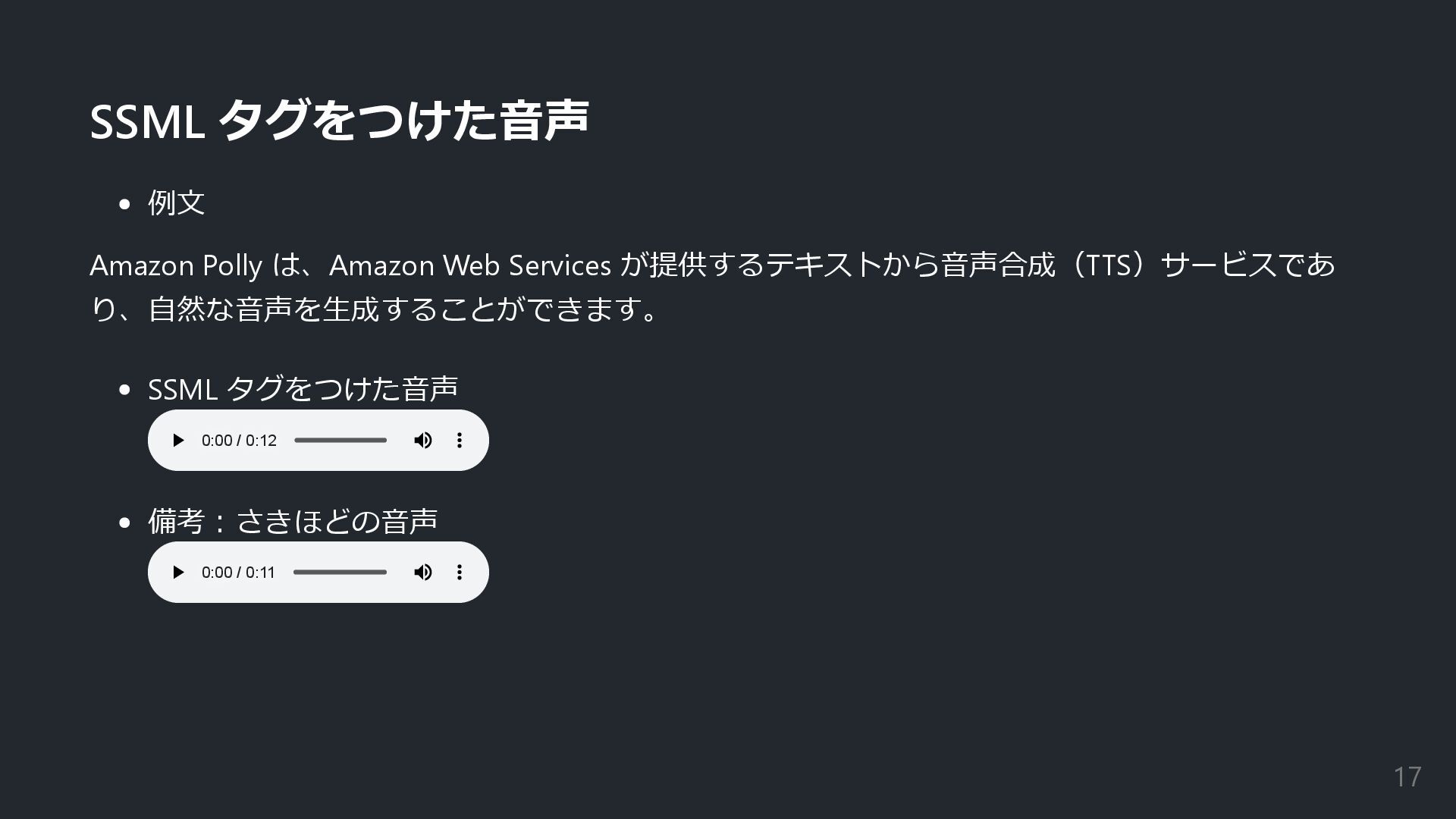Screen dimensions: 1456x819
Task: Click the （TTS）text in the example sentence
Action: pos(1108,265)
